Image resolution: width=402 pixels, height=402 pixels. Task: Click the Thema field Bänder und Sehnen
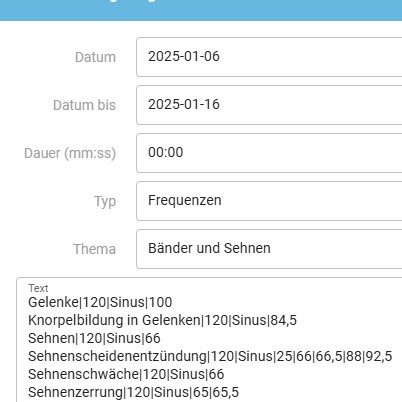coord(269,249)
